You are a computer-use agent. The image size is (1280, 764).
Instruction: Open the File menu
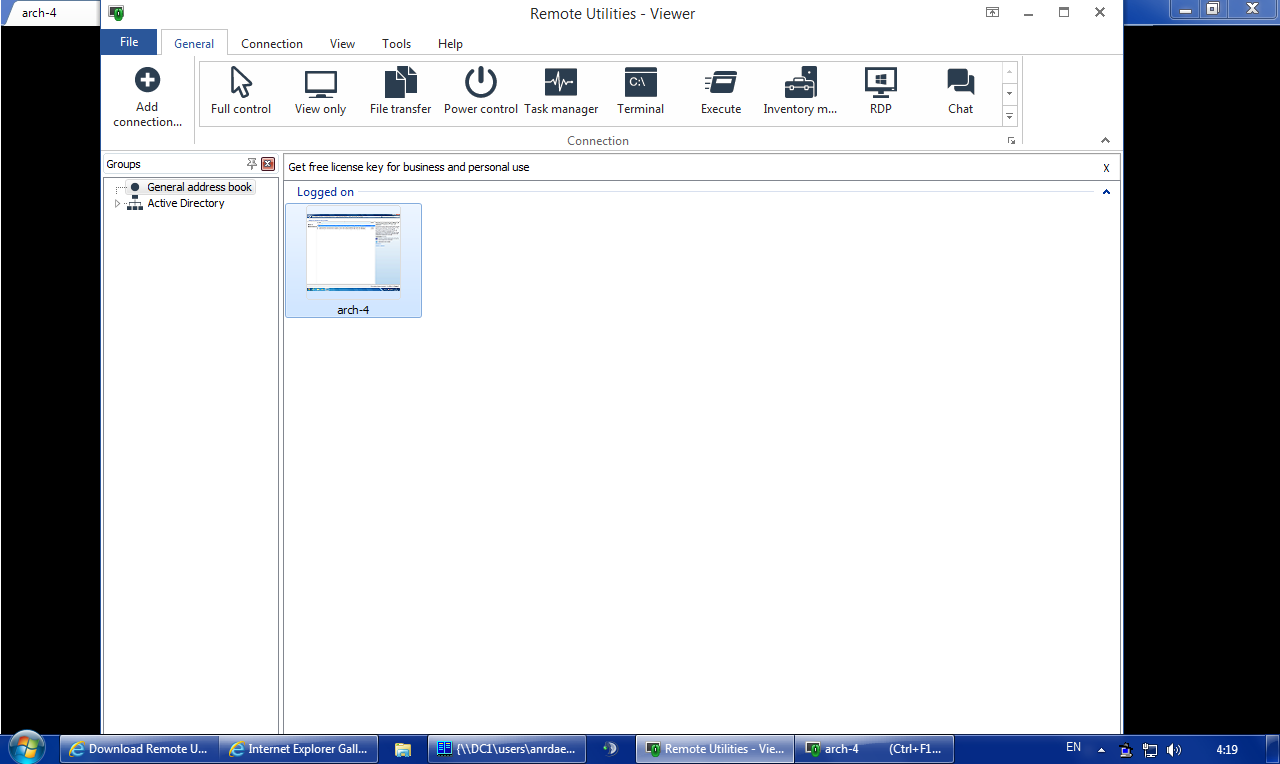coord(129,42)
